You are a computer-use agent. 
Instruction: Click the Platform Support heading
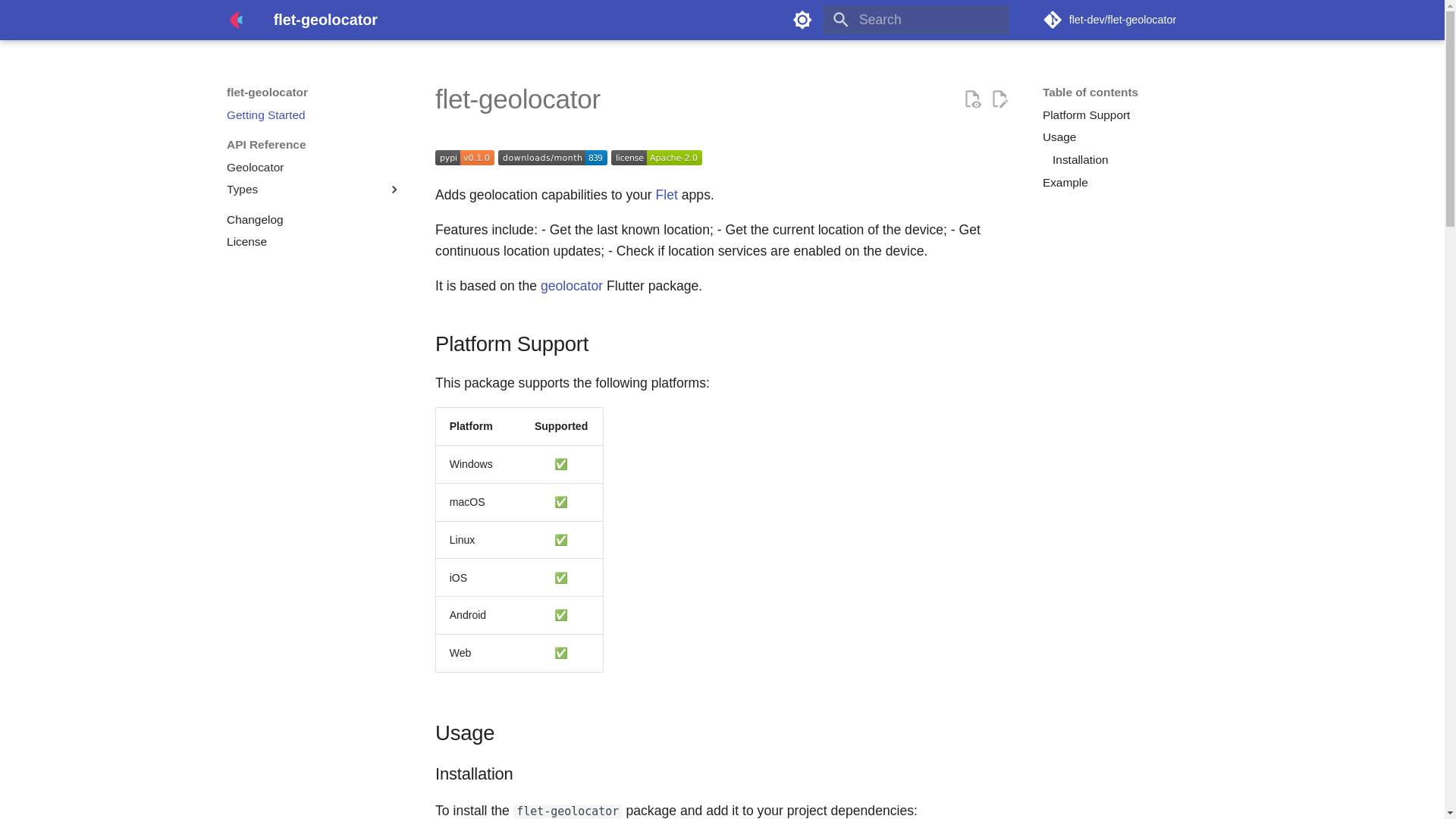click(x=512, y=344)
